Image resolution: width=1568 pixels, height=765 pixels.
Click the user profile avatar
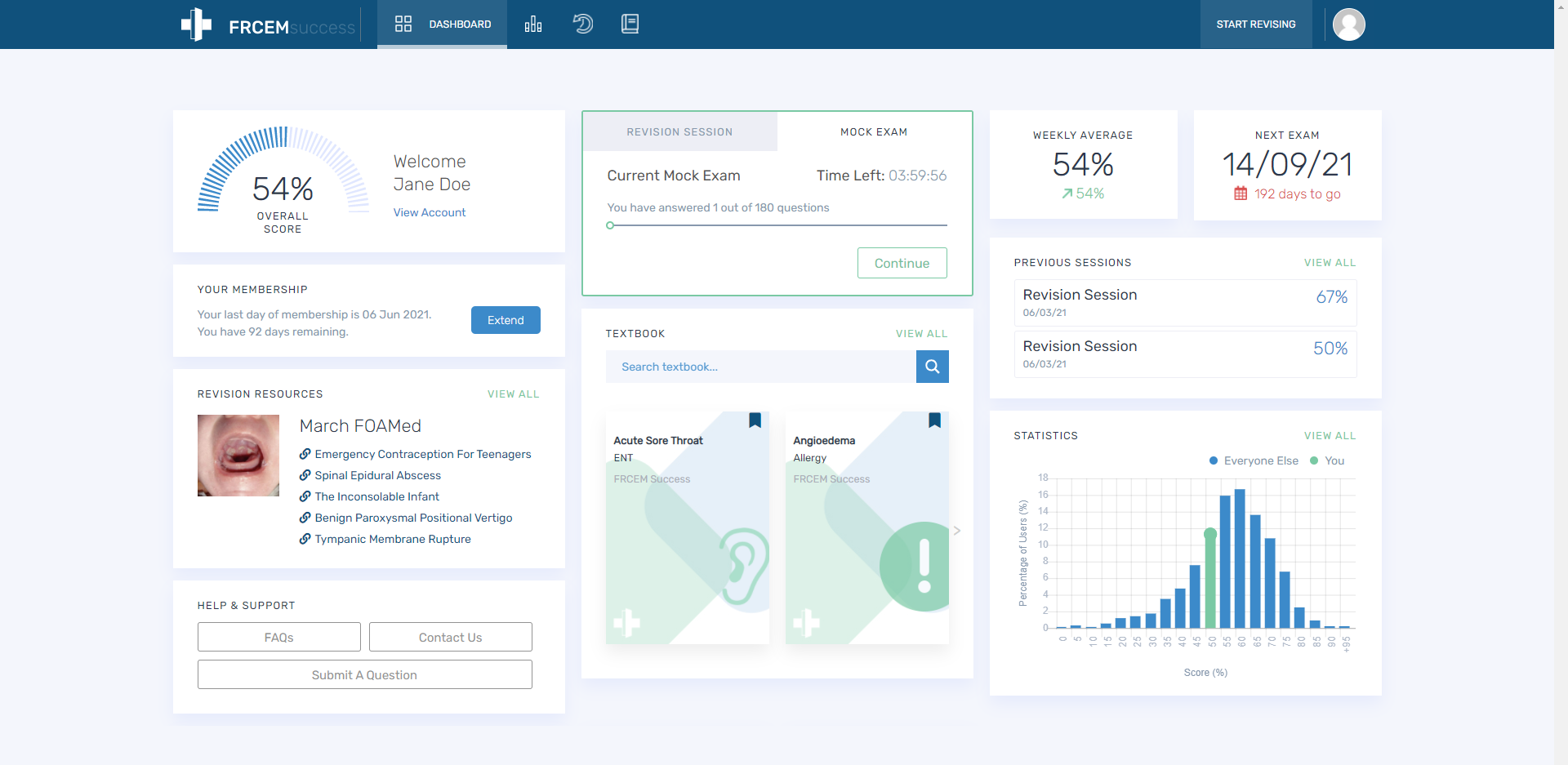(x=1348, y=24)
